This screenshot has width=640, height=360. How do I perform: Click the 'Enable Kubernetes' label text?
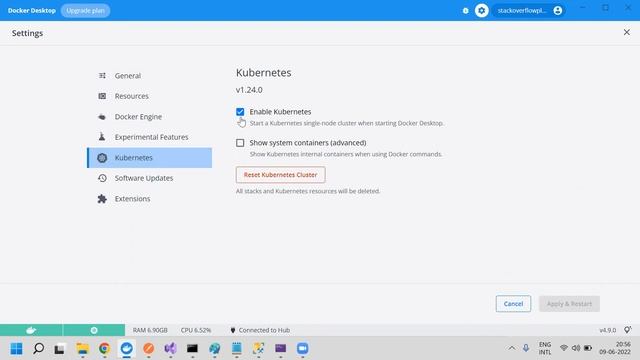280,112
